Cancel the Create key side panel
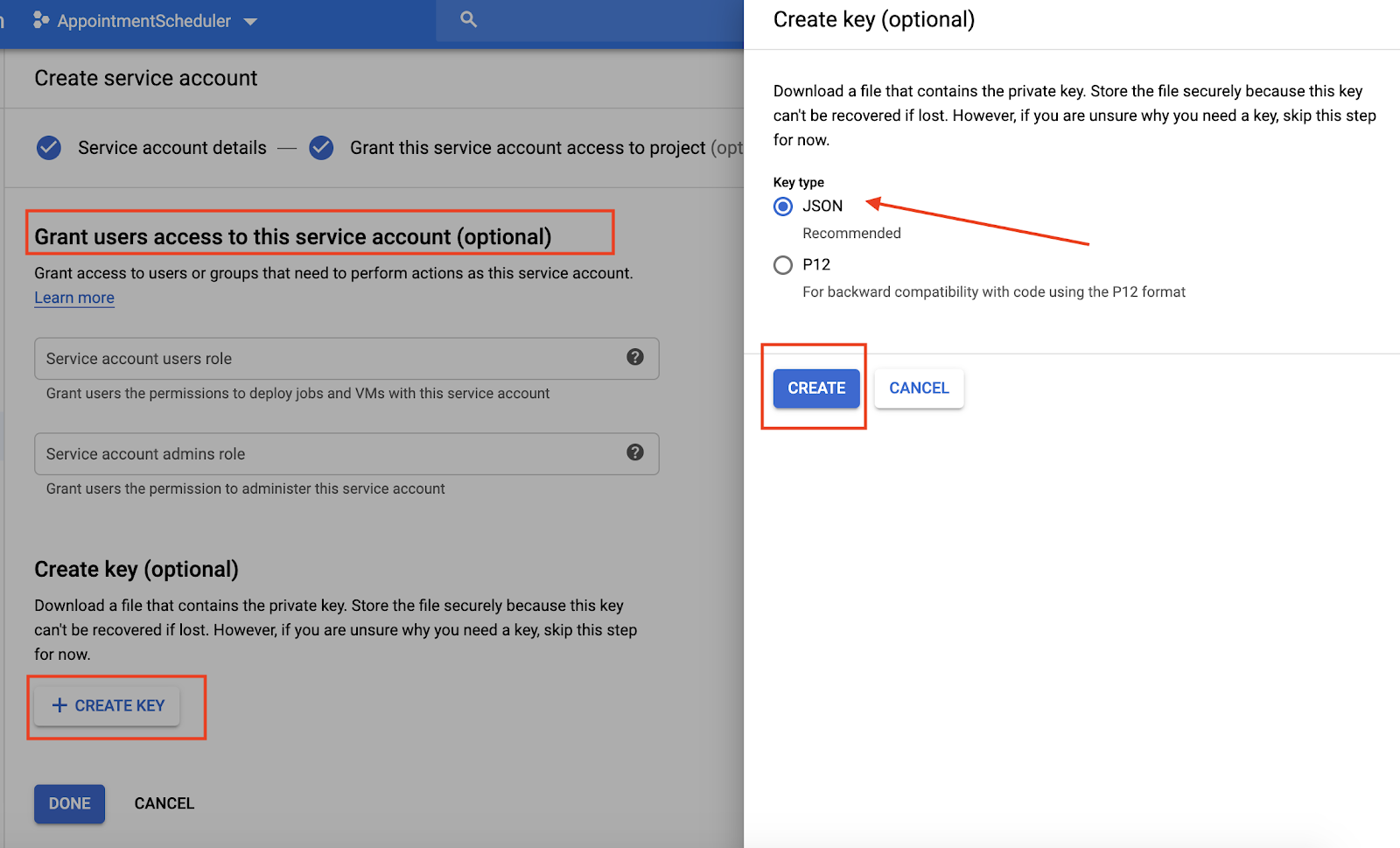 [x=919, y=389]
